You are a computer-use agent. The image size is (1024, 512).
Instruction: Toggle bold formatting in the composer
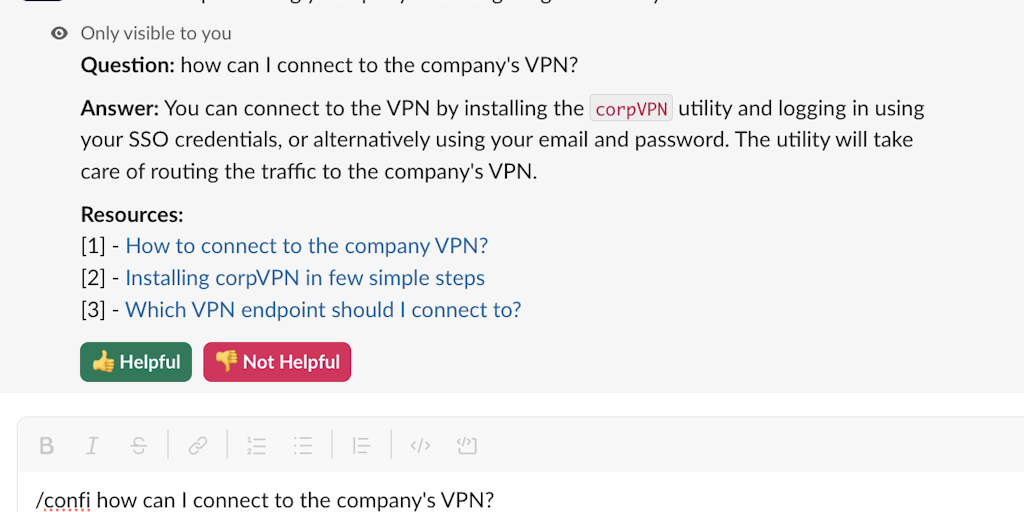[46, 446]
